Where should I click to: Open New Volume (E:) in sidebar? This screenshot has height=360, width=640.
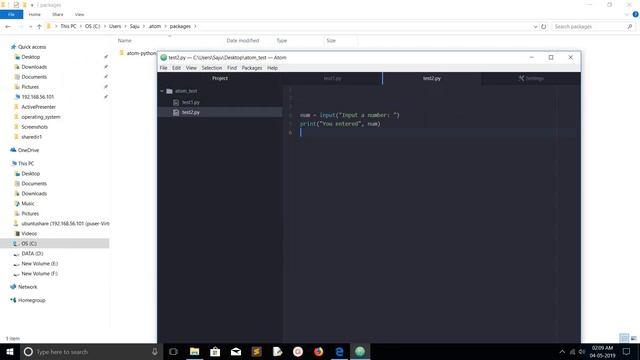(40, 264)
